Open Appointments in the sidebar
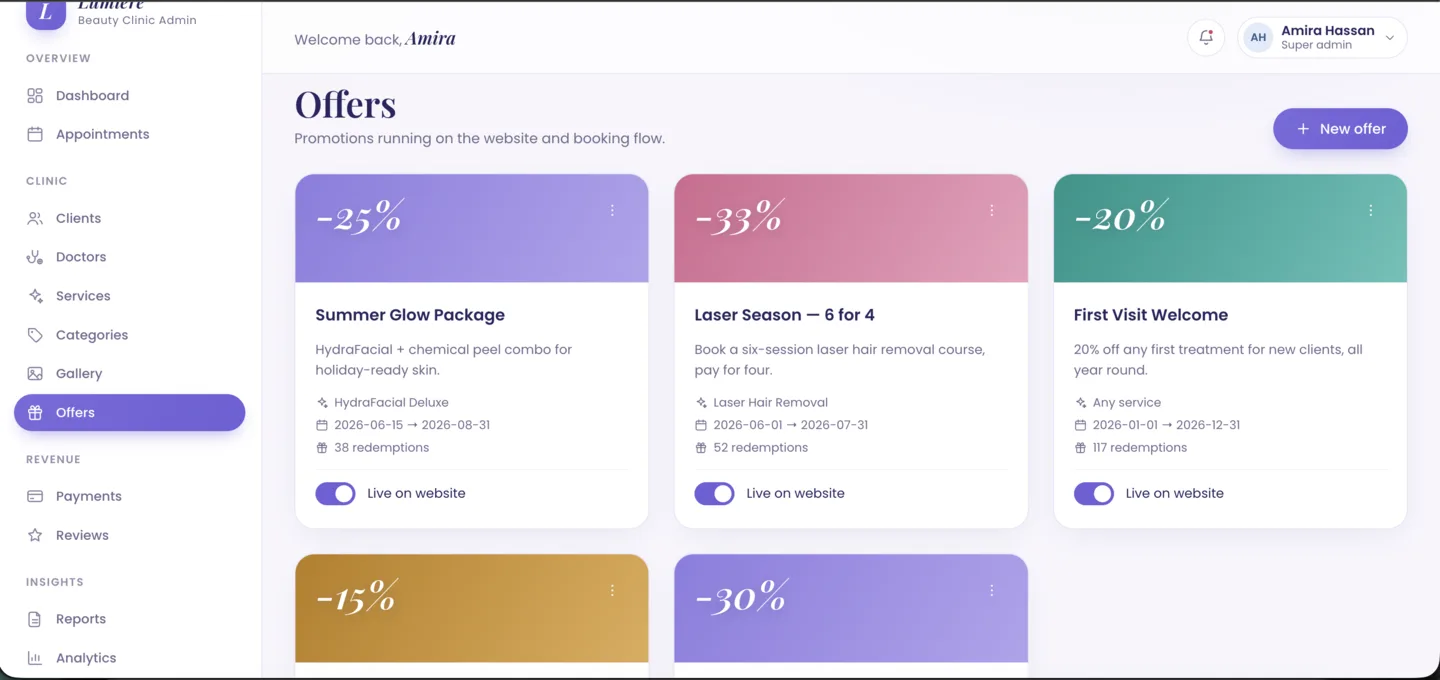This screenshot has width=1440, height=680. 130,134
